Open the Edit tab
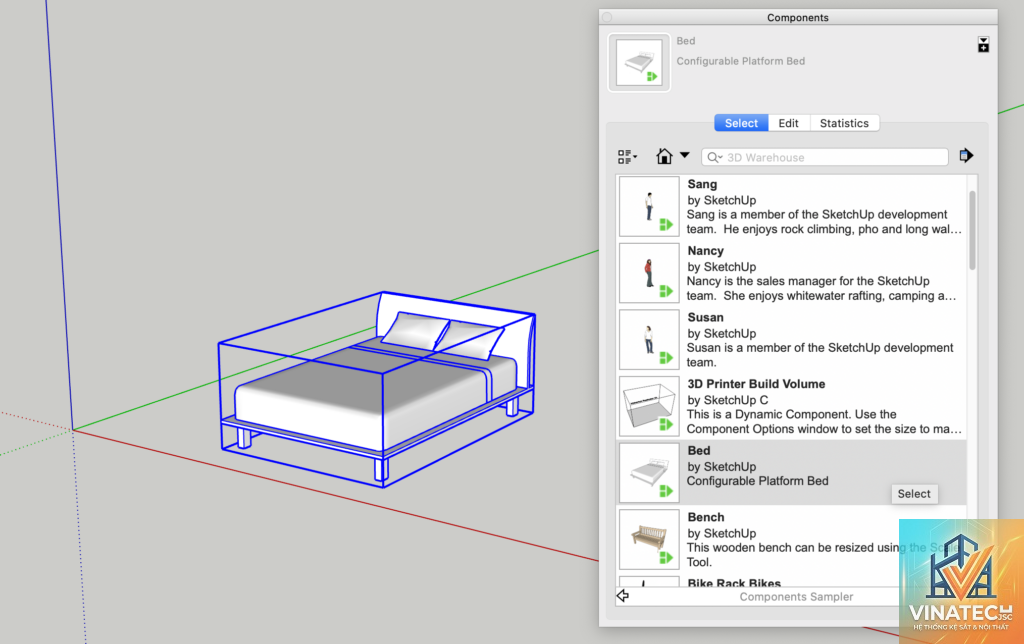1024x644 pixels. coord(788,123)
